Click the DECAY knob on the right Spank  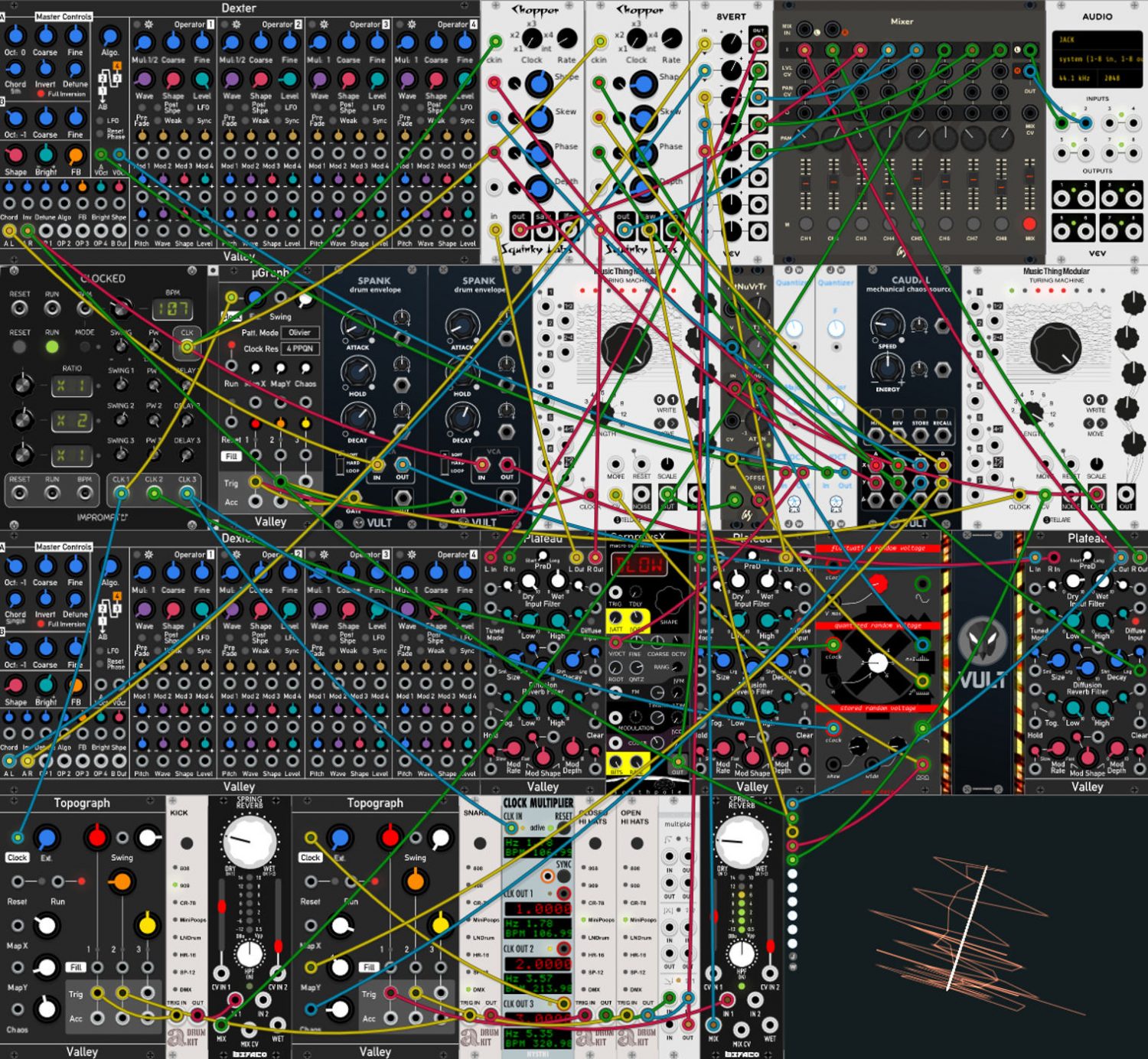[461, 419]
